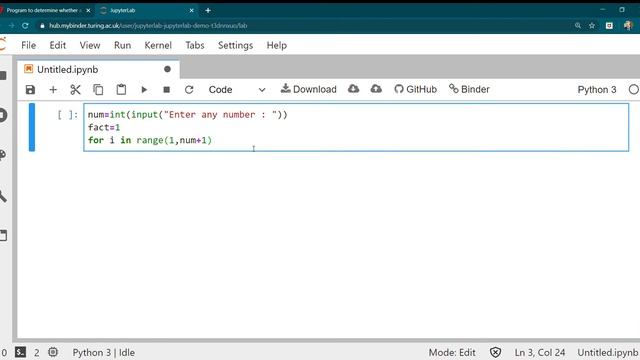Viewport: 640px width, 360px height.
Task: Open the wrench tools sidebar icon
Action: pyautogui.click(x=3, y=196)
